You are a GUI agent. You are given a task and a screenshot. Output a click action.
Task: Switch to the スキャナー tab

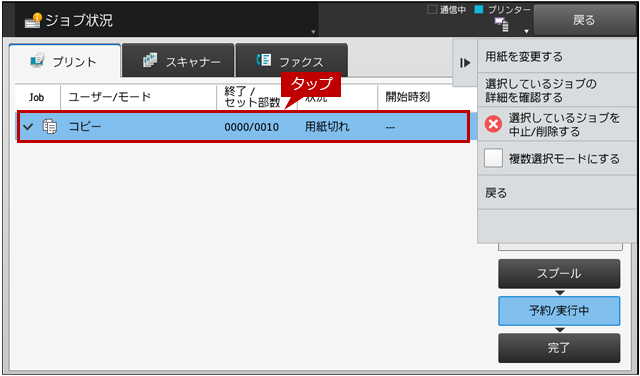[178, 60]
